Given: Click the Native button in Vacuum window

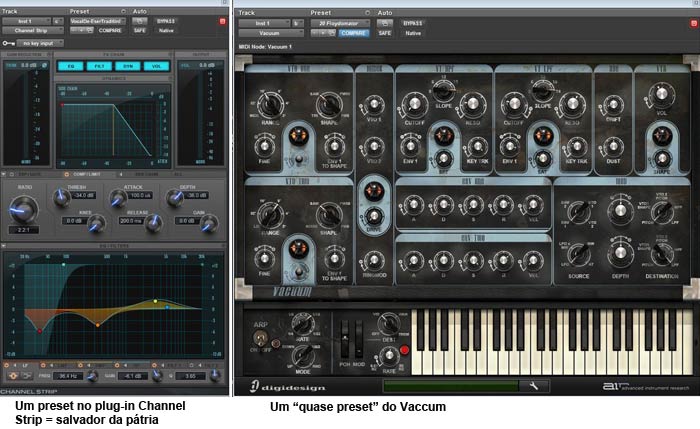Looking at the screenshot, I should (x=413, y=33).
